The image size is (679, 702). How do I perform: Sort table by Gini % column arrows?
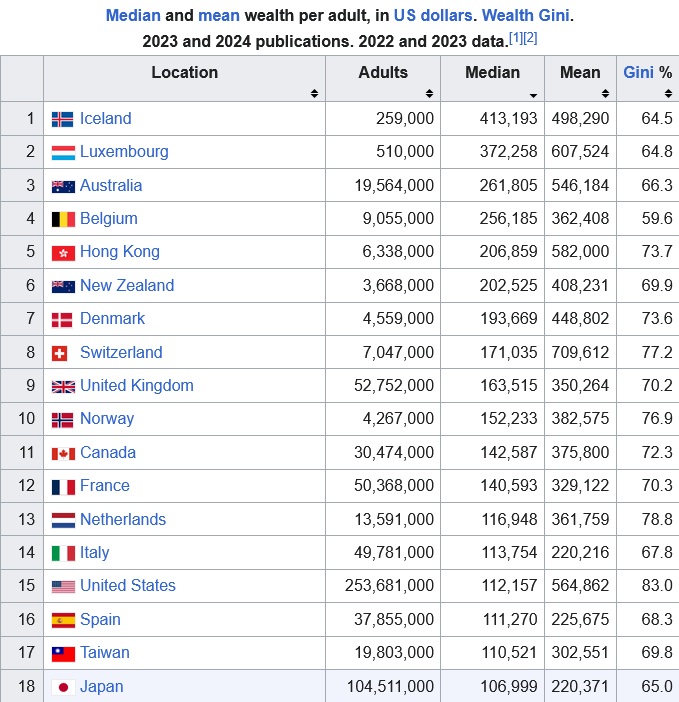(668, 93)
